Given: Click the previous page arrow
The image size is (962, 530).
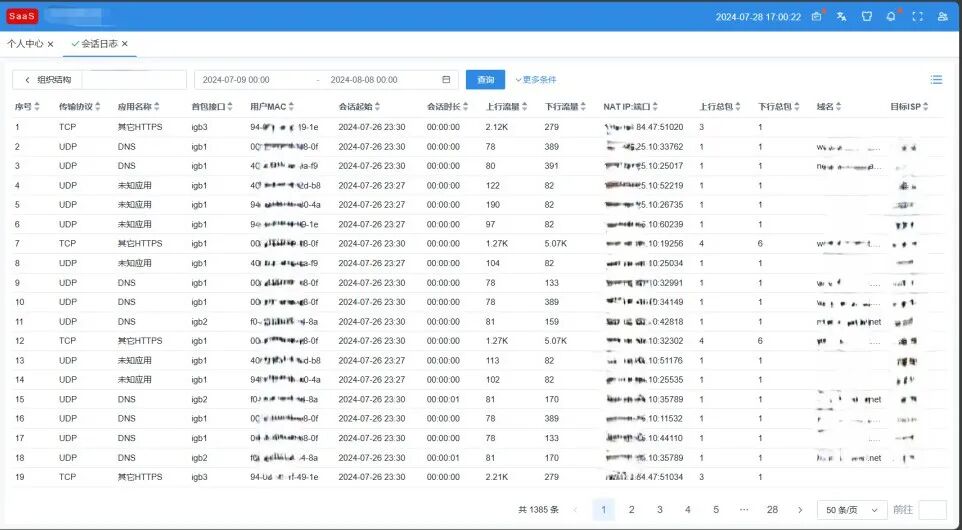Looking at the screenshot, I should point(575,510).
